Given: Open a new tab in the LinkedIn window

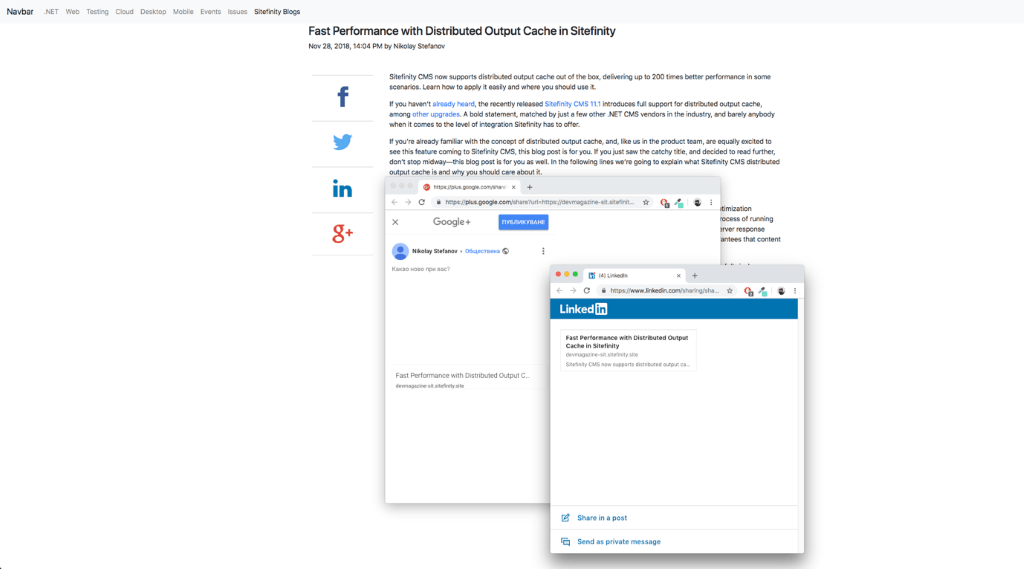Looking at the screenshot, I should [x=695, y=275].
